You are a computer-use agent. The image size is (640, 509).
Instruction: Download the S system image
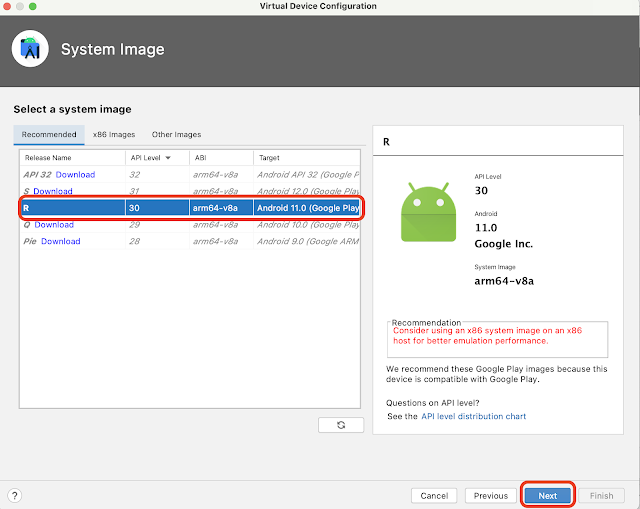click(53, 191)
